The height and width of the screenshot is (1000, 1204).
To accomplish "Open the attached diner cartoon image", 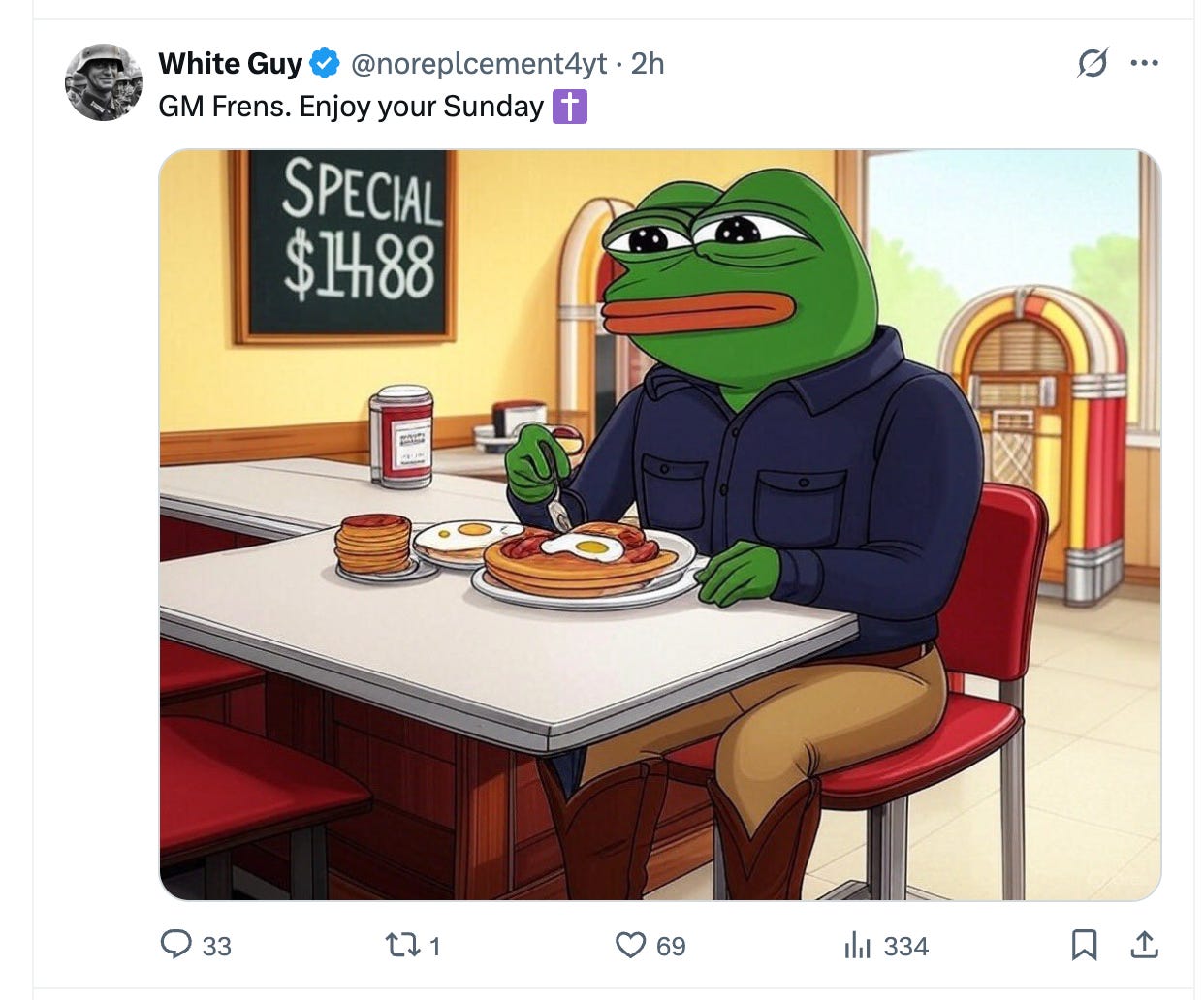I will click(x=660, y=525).
